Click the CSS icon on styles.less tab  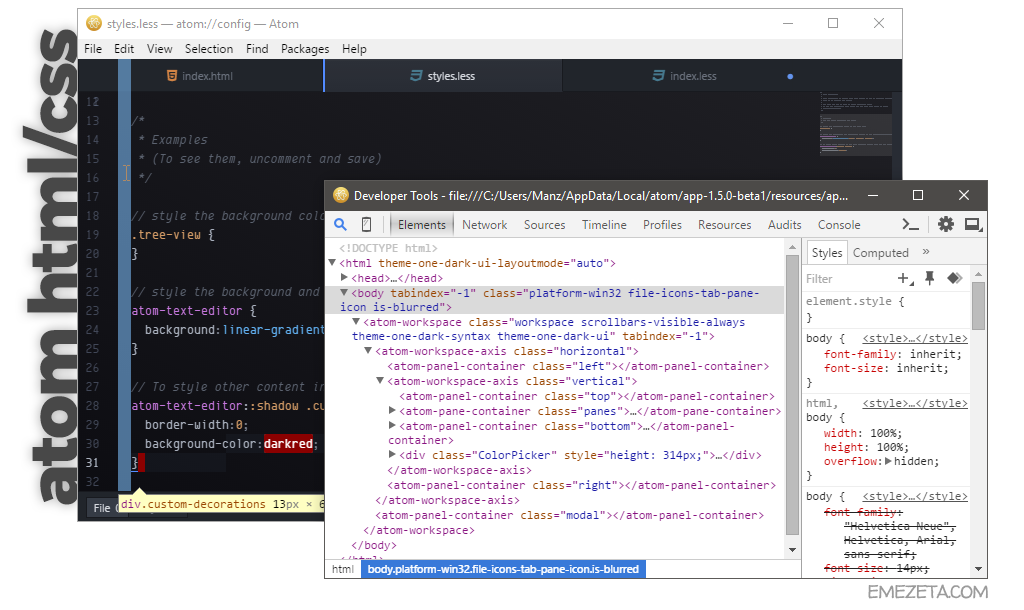point(416,76)
